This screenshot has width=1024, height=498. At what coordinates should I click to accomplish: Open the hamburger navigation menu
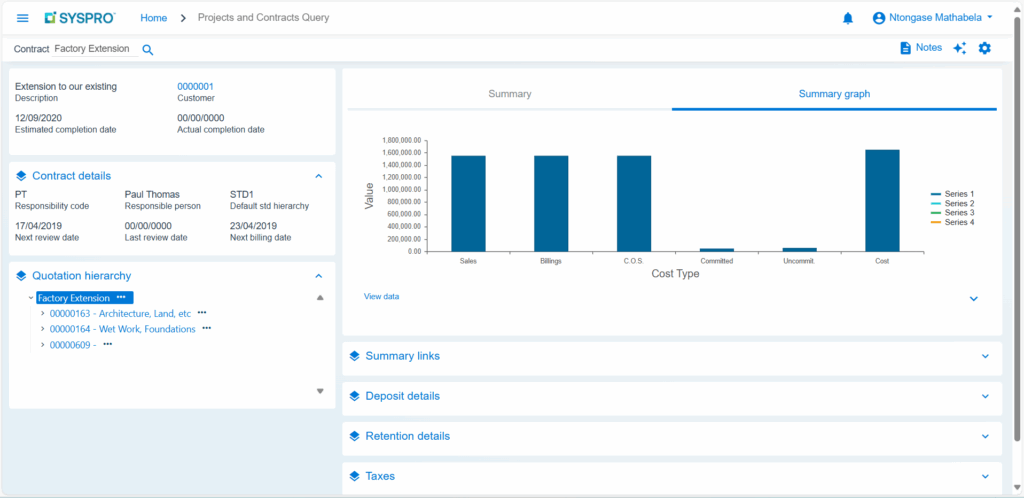click(x=23, y=18)
